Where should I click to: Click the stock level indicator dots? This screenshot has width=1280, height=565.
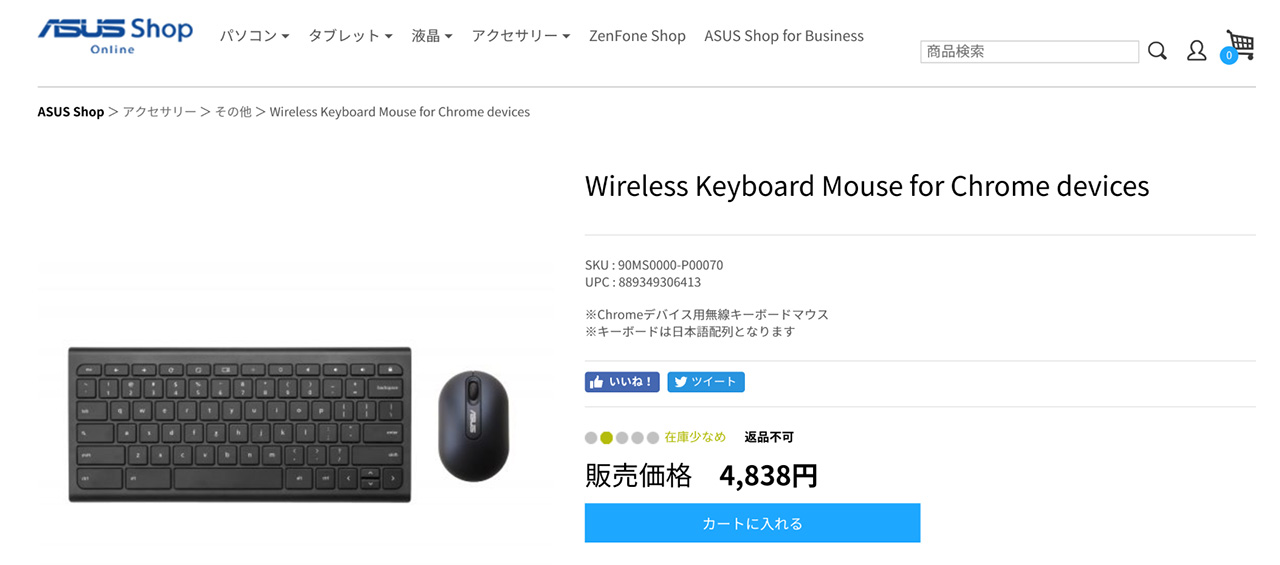[622, 437]
